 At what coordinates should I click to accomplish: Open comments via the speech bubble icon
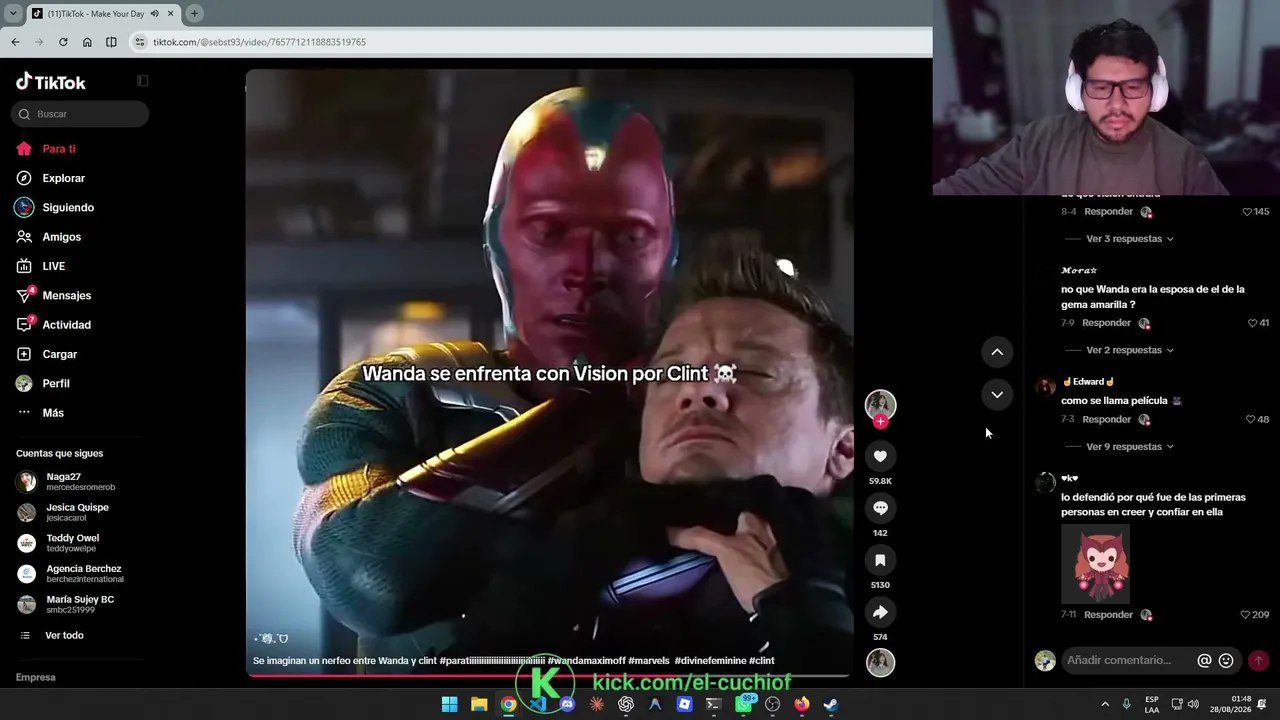pos(880,508)
